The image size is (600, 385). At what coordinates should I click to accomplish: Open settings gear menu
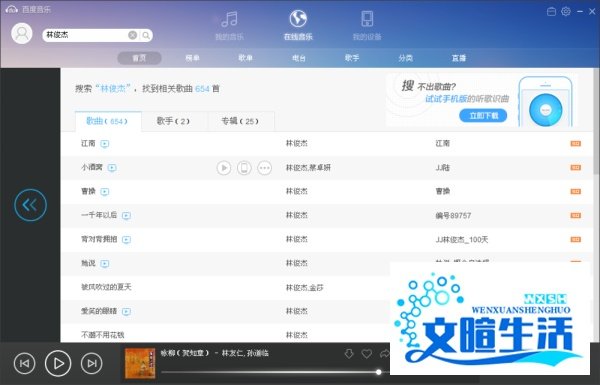566,11
